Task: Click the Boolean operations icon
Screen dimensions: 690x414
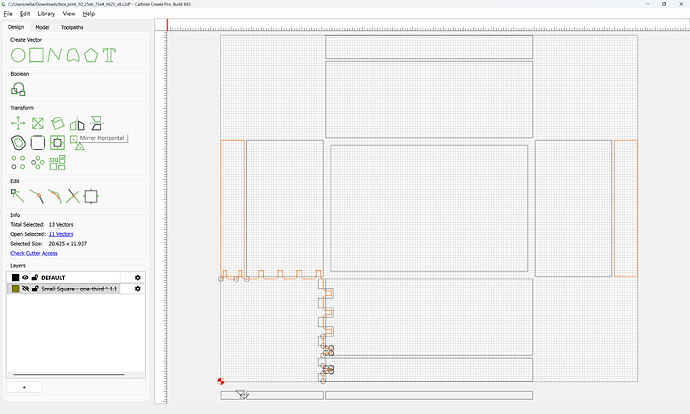Action: 18,89
